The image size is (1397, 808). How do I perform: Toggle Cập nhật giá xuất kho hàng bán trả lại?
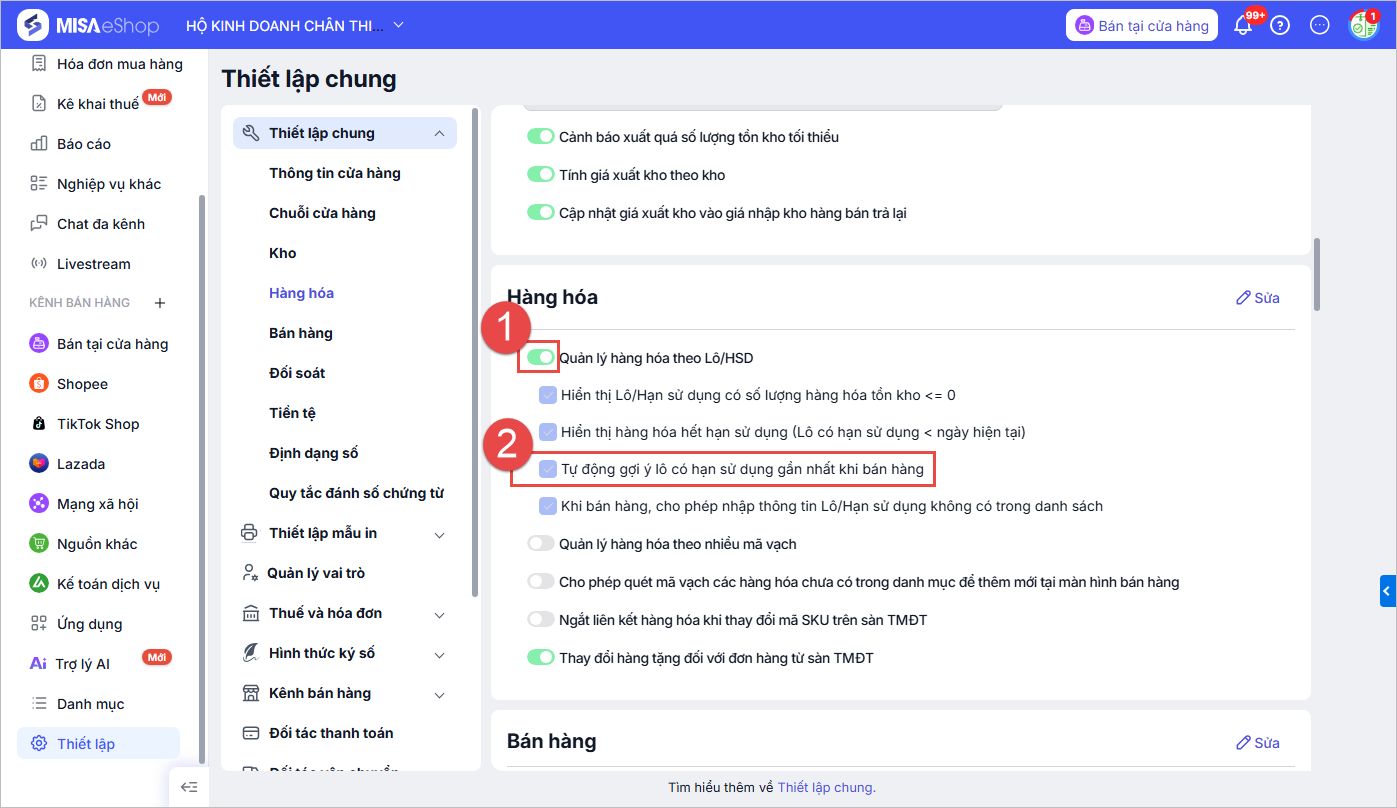point(540,213)
